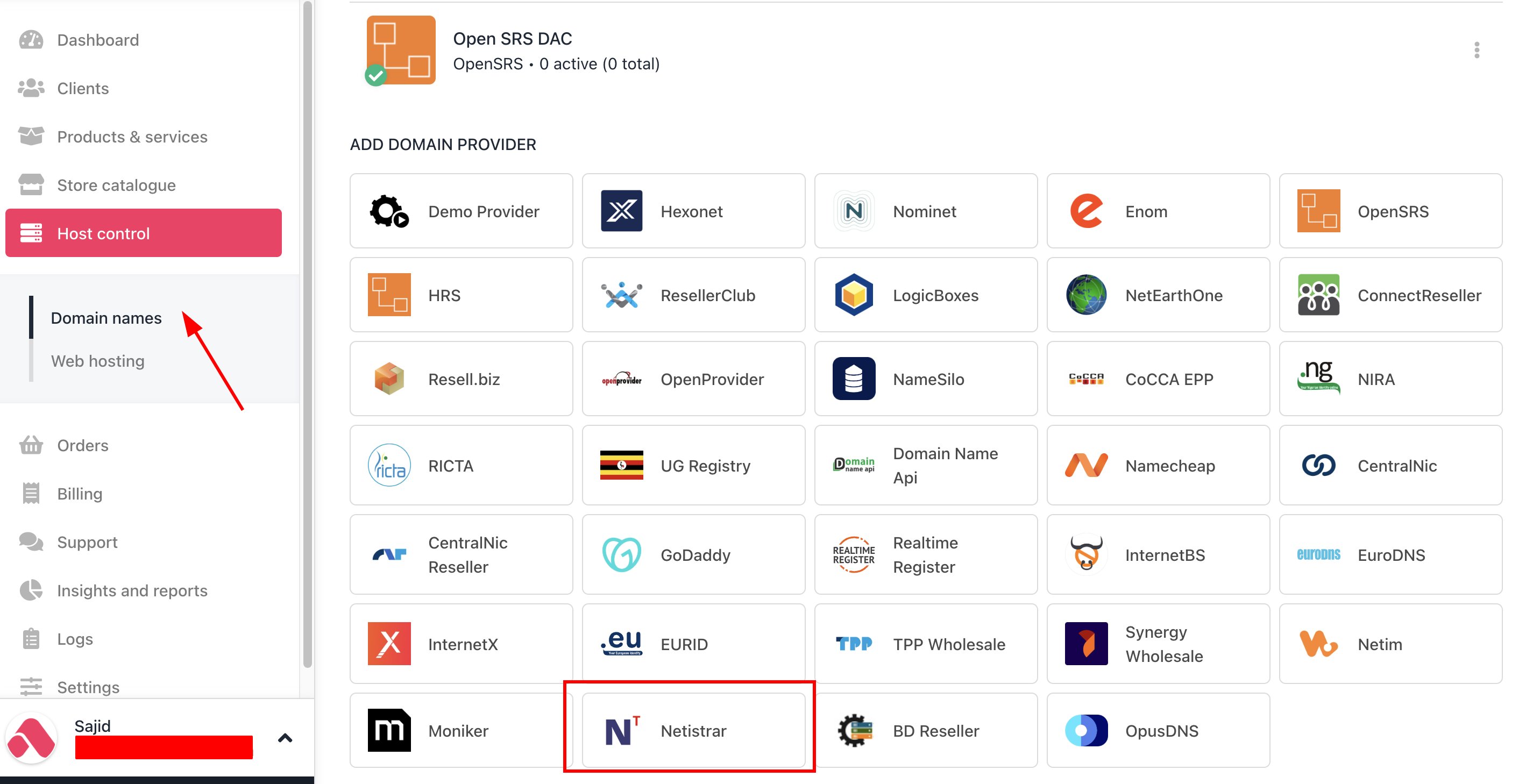Add the EuroDNS domain provider

coord(1390,554)
